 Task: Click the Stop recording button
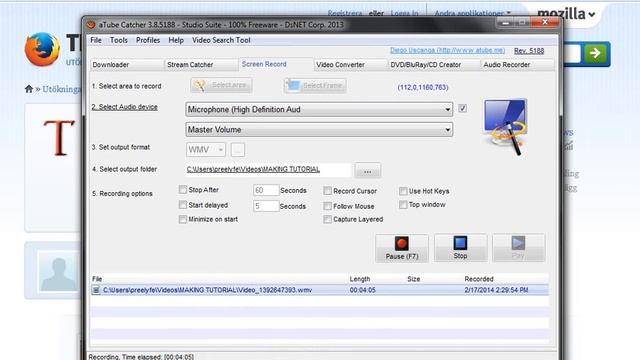(x=460, y=248)
